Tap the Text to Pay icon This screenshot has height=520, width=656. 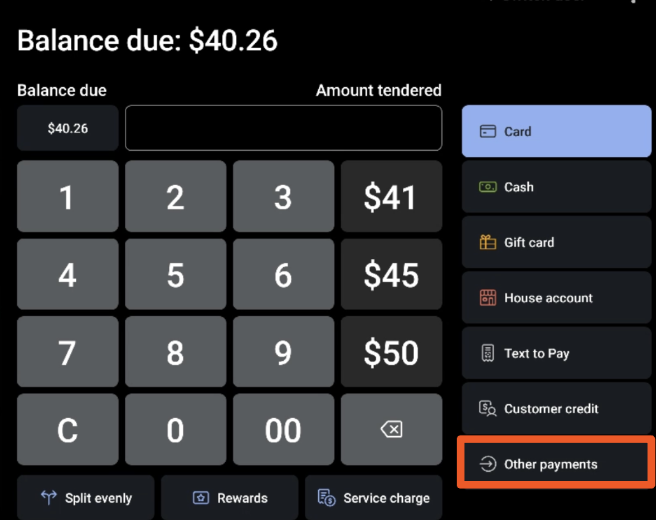[488, 353]
